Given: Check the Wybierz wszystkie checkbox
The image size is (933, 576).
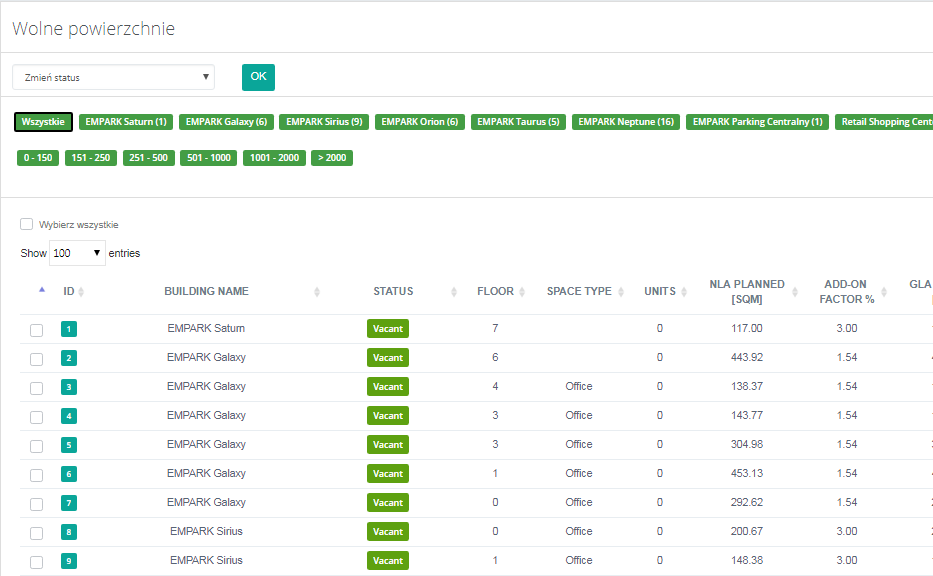Looking at the screenshot, I should [x=26, y=224].
